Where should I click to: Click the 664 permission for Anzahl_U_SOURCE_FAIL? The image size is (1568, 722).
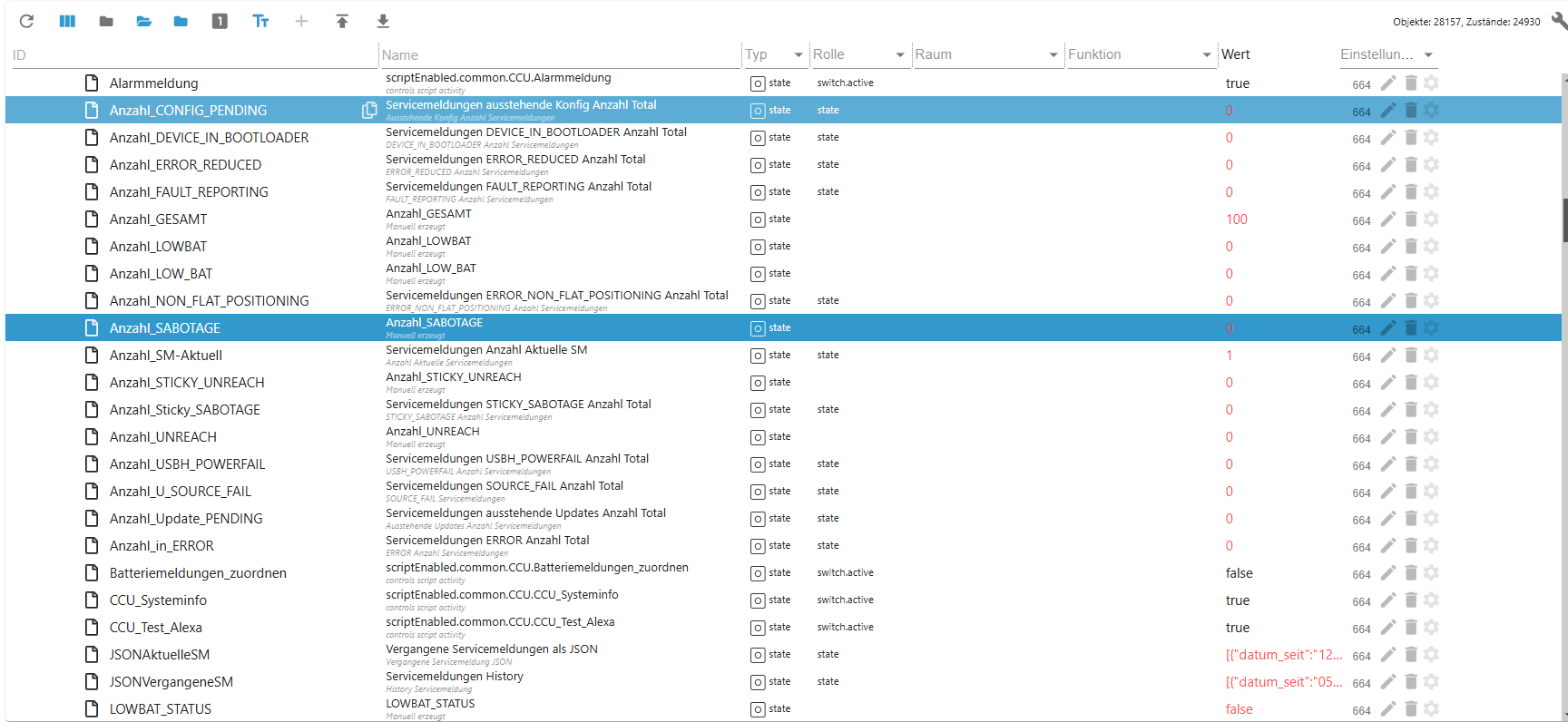1361,493
